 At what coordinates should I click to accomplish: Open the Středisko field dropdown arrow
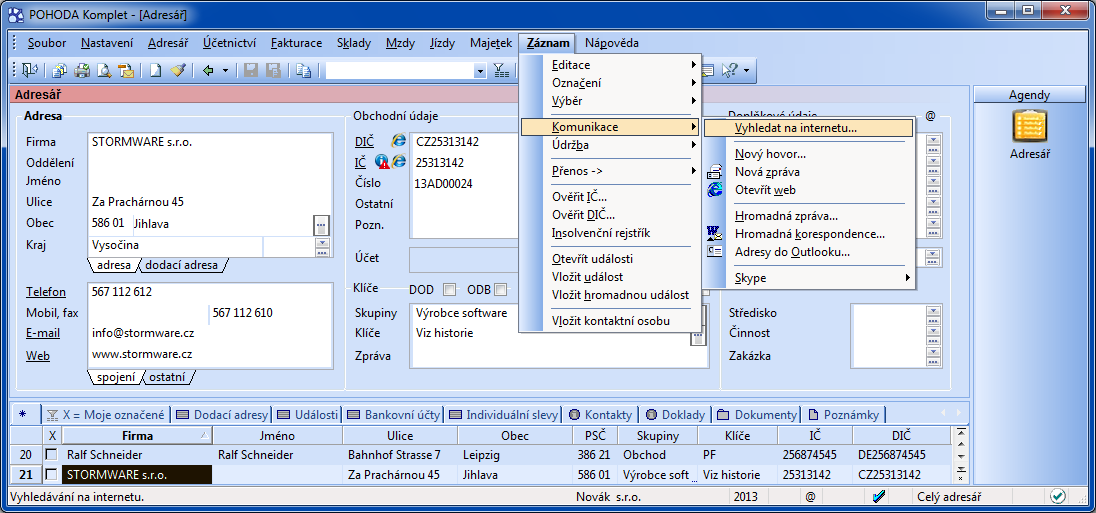tap(933, 312)
